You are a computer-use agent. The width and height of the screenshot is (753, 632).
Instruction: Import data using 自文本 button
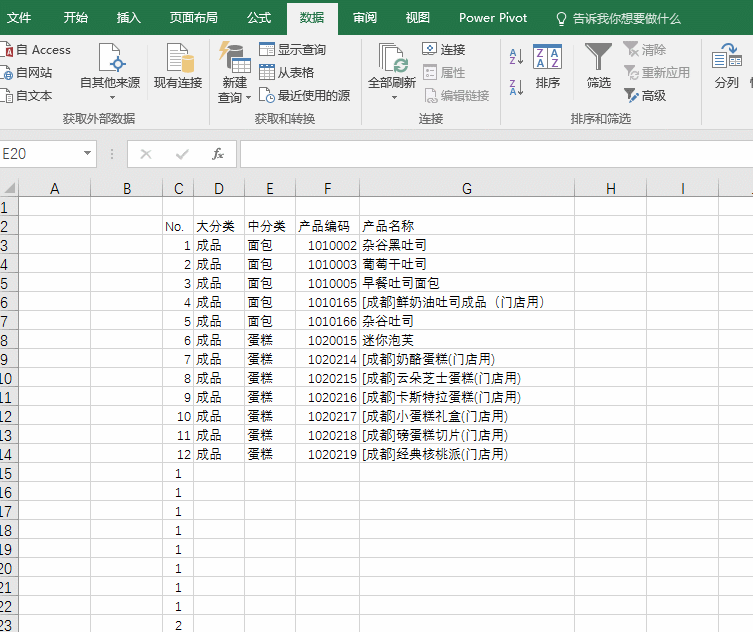[x=32, y=96]
